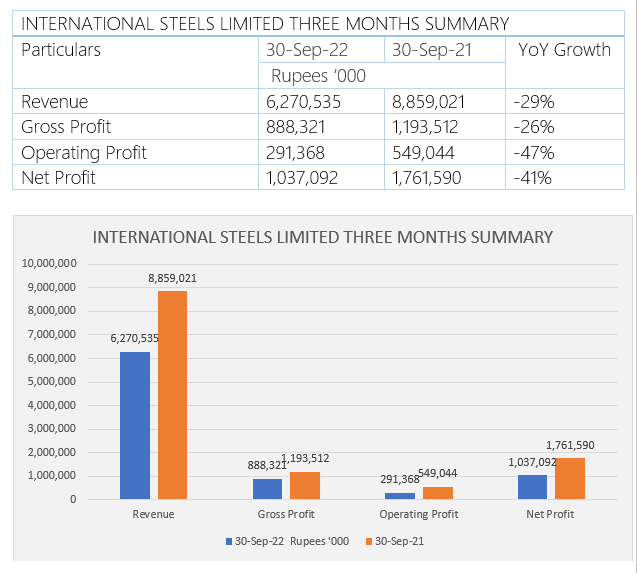This screenshot has width=637, height=573.
Task: Click the 888,321 data label in chart
Action: click(267, 465)
